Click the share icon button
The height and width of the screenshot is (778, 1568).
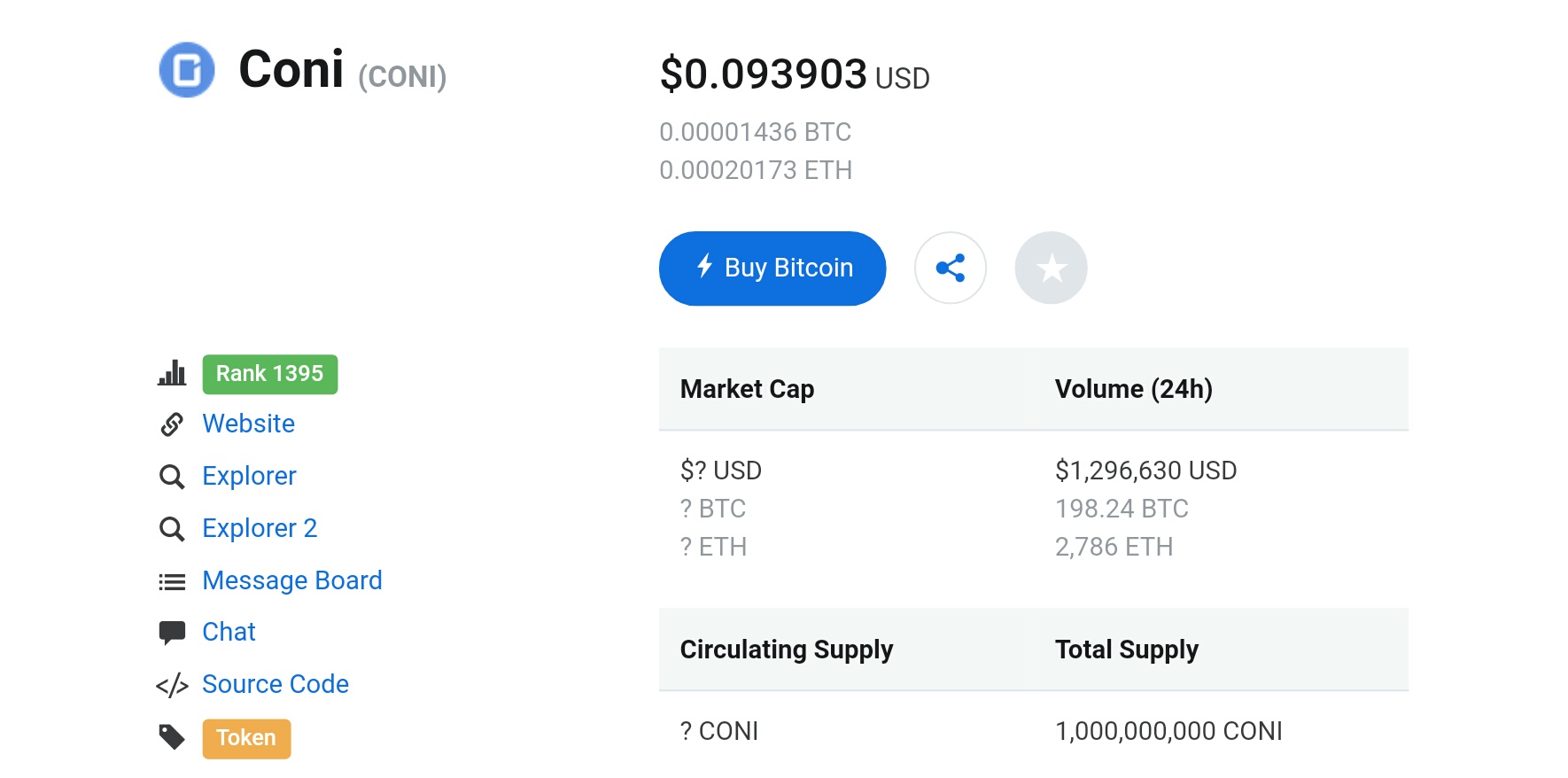pos(951,268)
